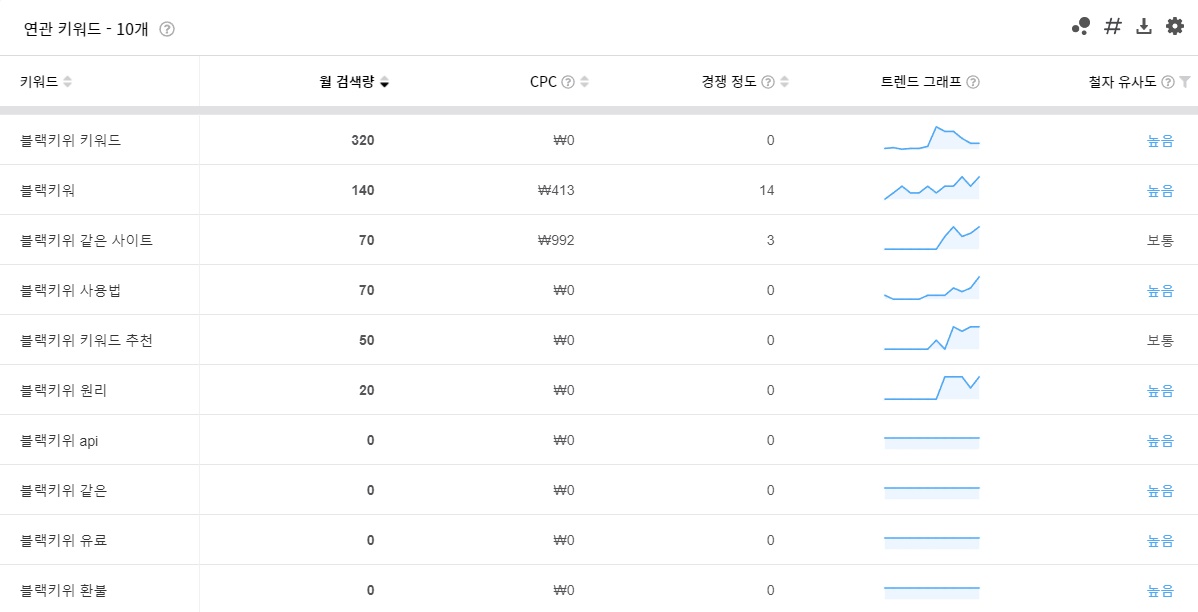Click trend graph for 블랙키위 키워드
The width and height of the screenshot is (1198, 612).
pyautogui.click(x=931, y=138)
